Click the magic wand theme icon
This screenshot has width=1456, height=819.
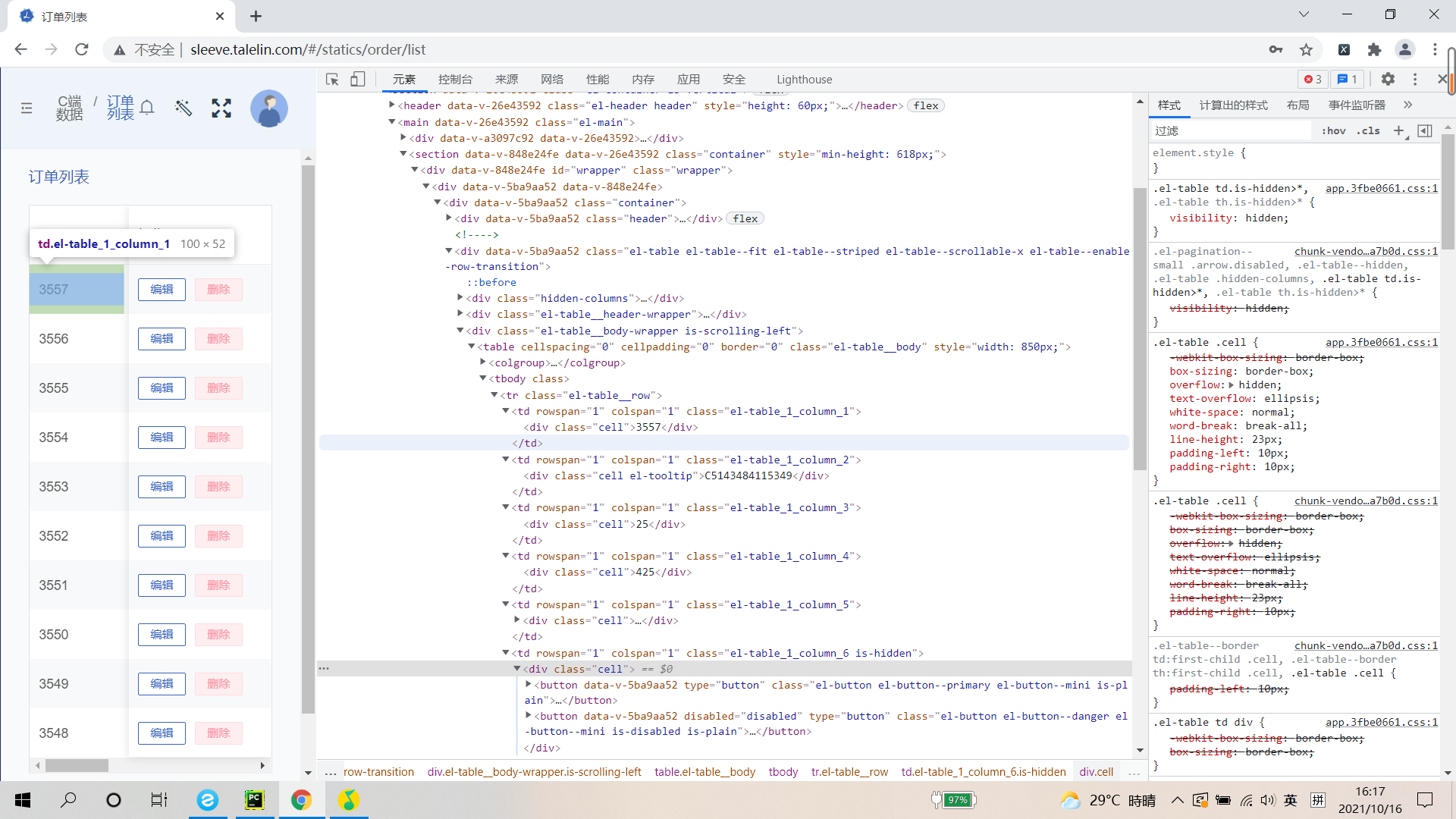[x=184, y=108]
